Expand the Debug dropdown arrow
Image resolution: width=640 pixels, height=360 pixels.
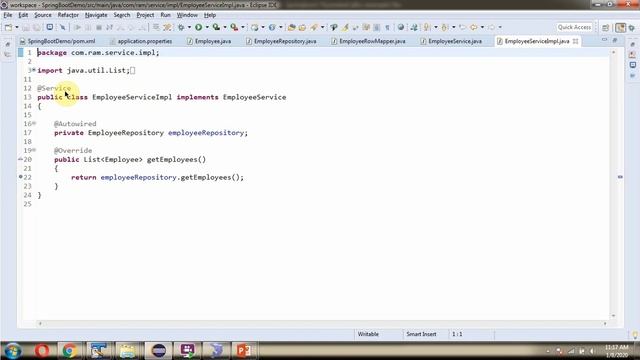click(x=189, y=27)
